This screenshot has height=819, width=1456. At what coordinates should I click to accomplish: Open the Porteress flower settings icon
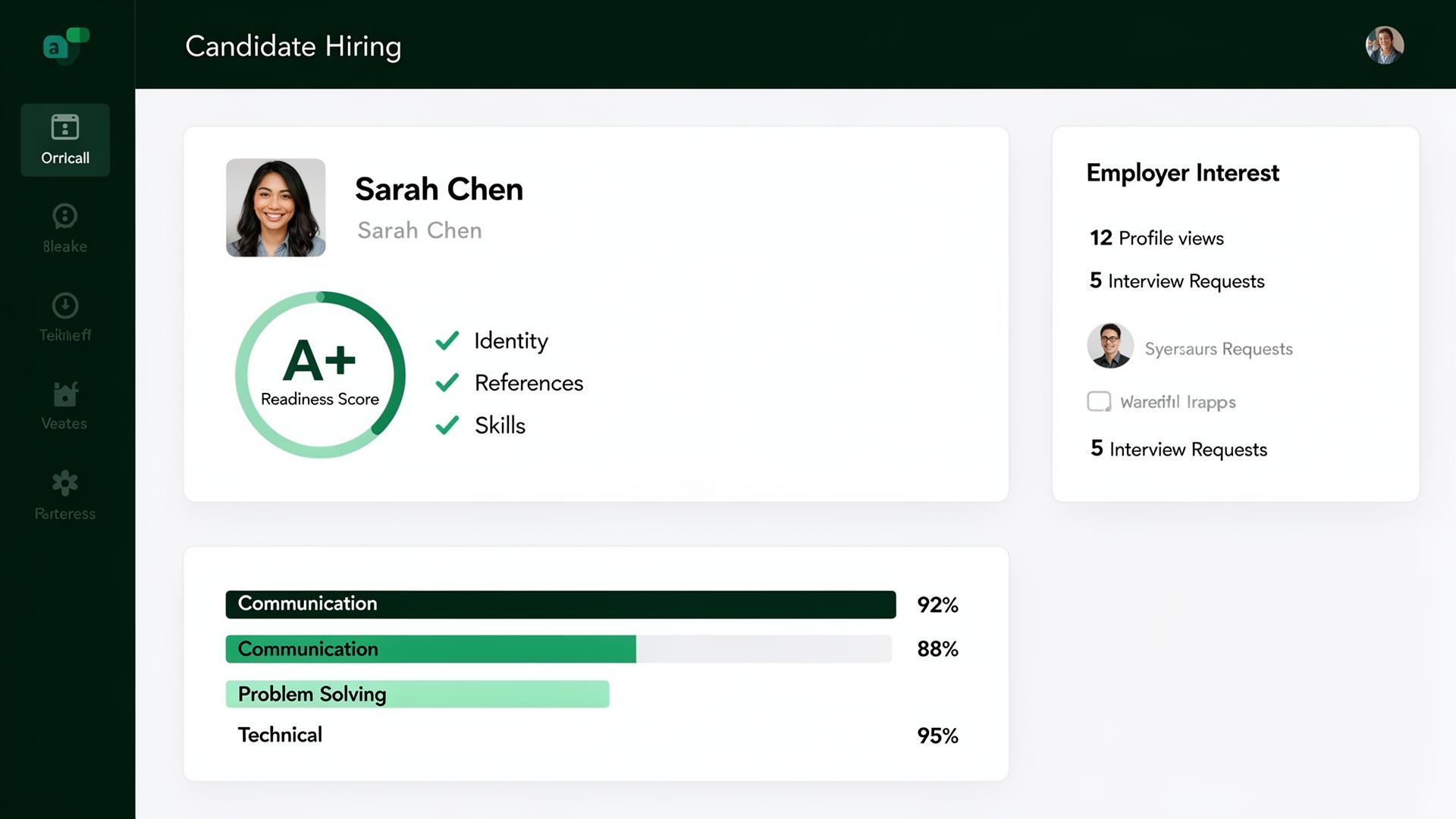pos(65,484)
